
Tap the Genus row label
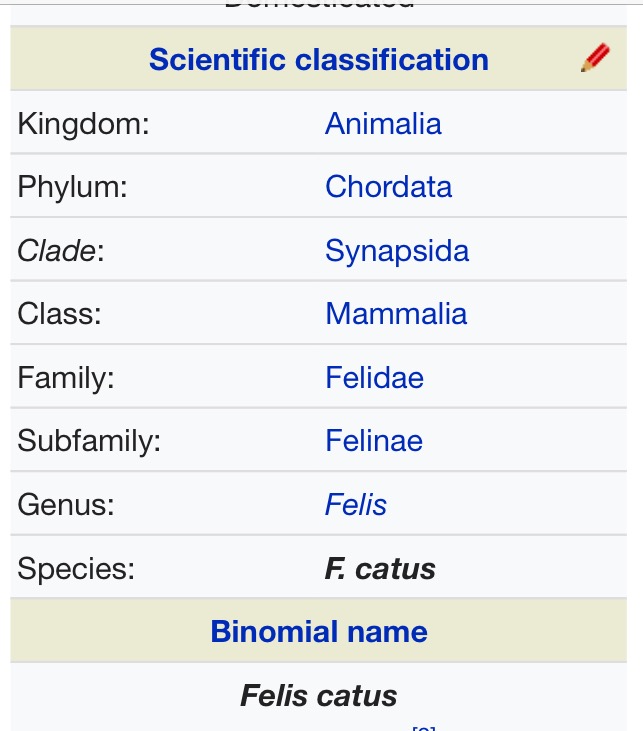66,504
